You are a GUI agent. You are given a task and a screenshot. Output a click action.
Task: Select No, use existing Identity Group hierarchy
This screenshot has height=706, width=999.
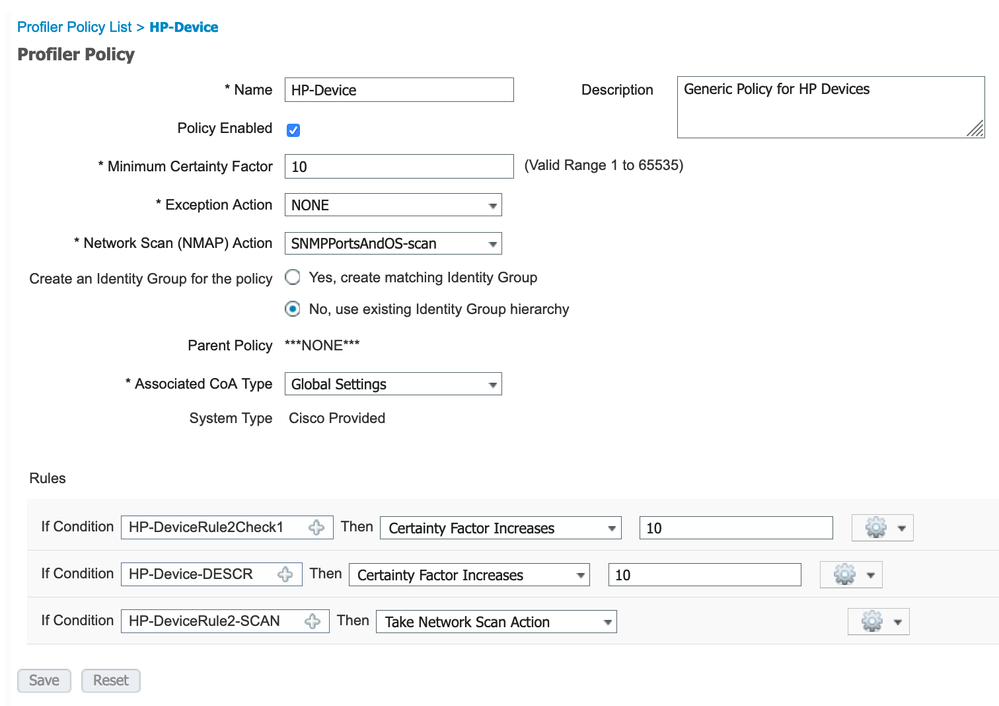[292, 309]
